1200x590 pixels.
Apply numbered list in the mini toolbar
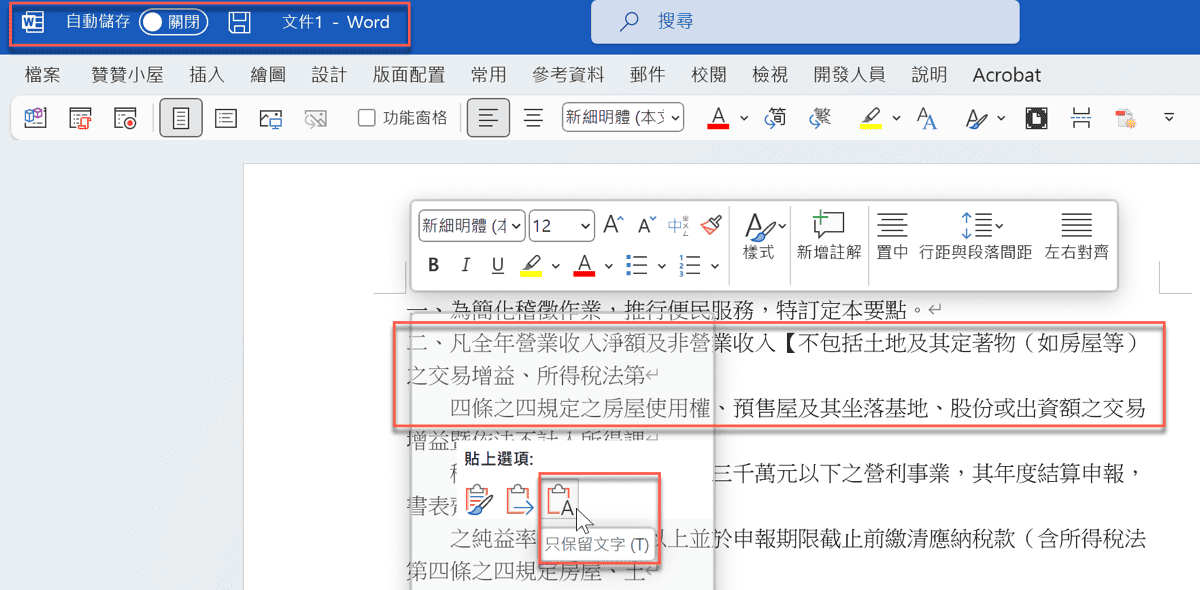689,265
